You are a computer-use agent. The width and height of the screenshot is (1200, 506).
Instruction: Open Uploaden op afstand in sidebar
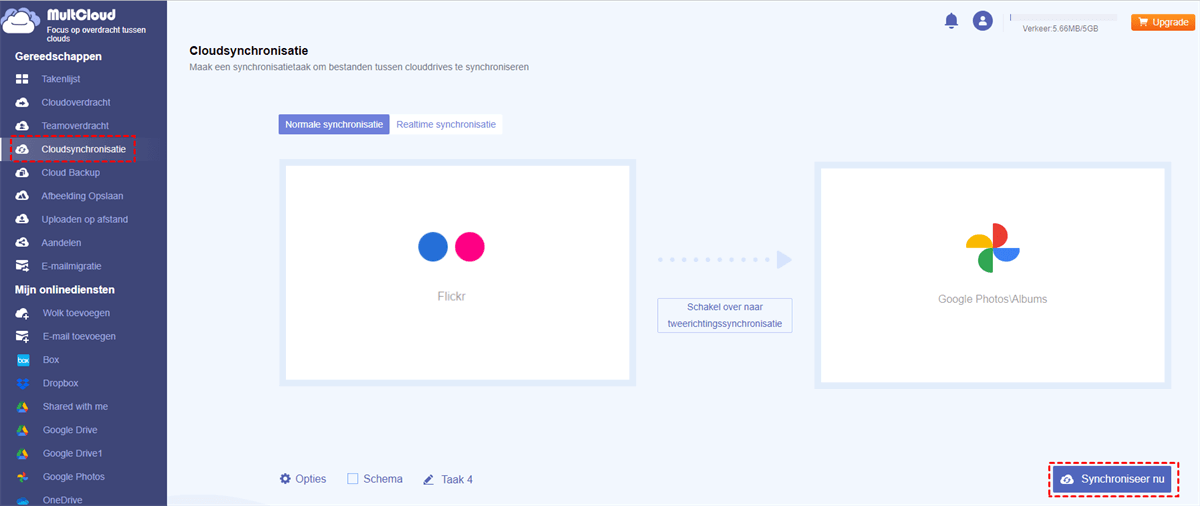pos(83,219)
